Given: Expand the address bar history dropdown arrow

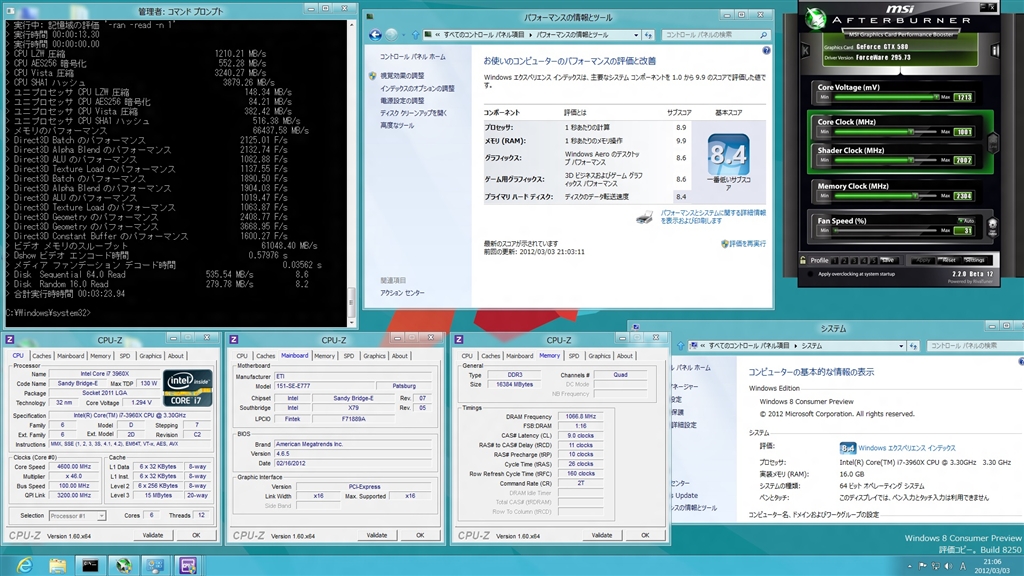Looking at the screenshot, I should [636, 34].
